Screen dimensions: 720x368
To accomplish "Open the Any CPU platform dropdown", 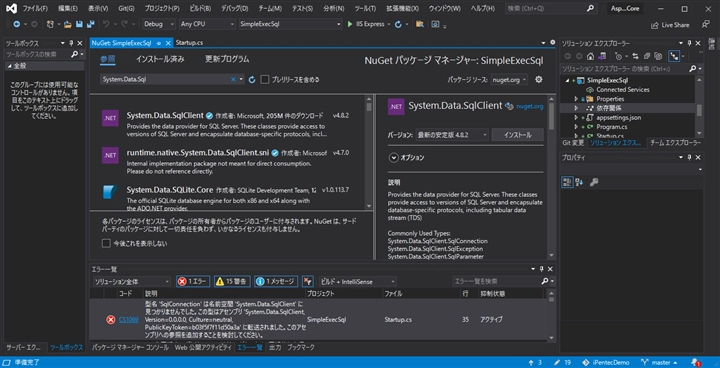I will pos(207,24).
